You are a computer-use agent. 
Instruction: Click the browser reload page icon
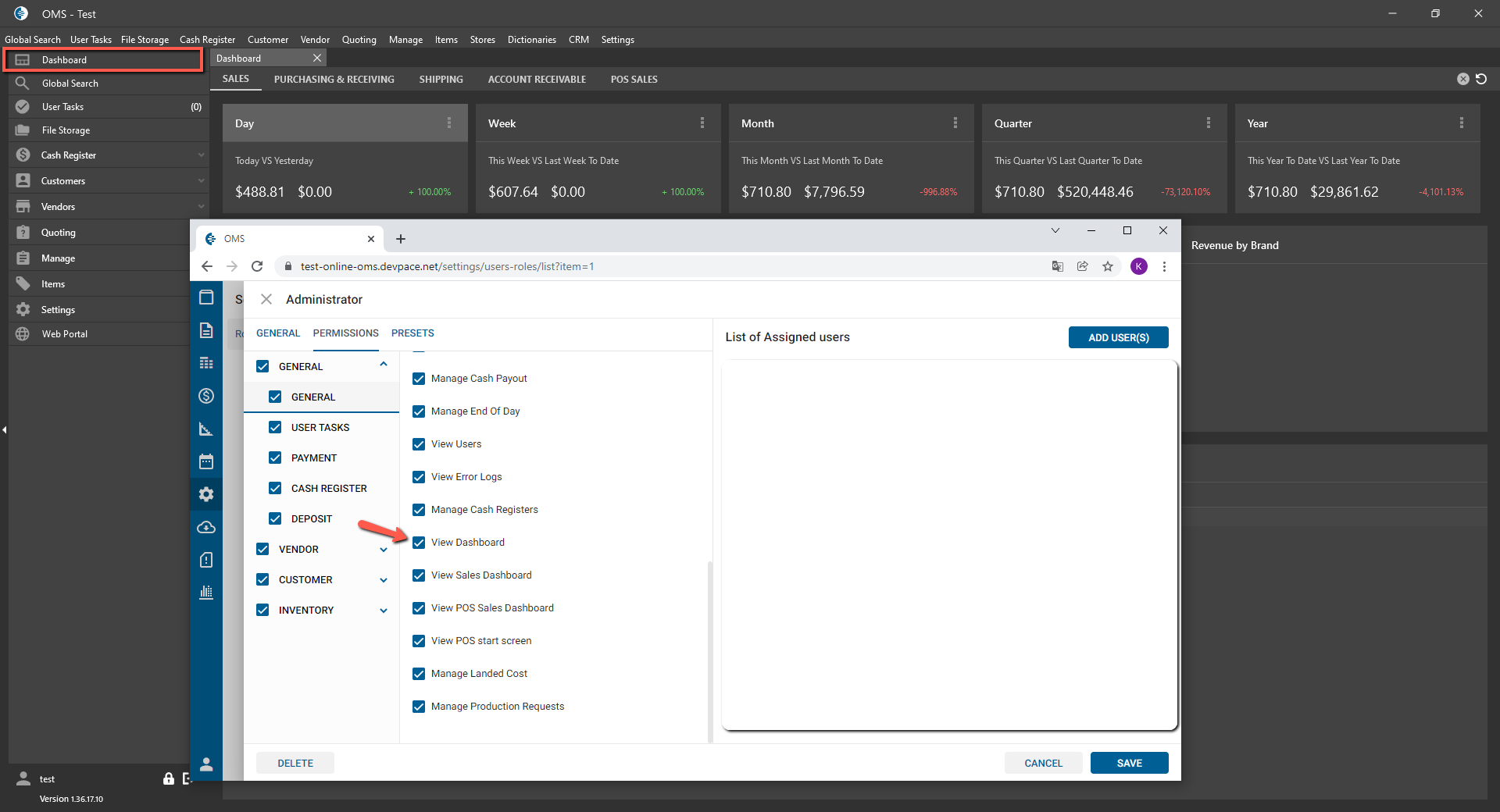257,266
